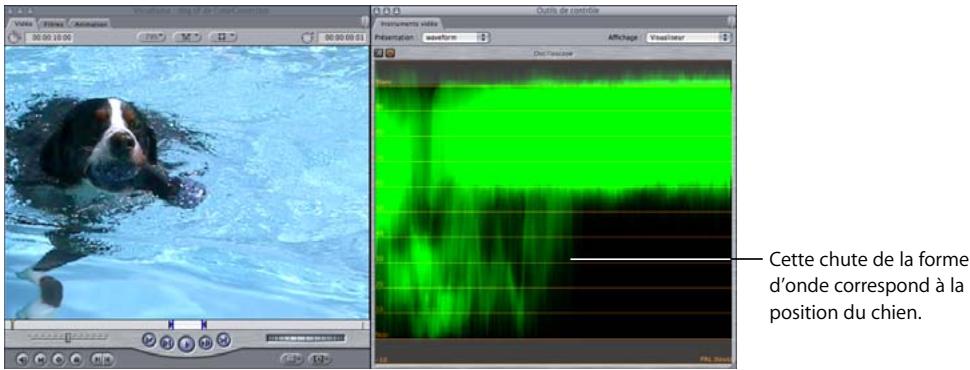Go to previous edit in Viewer transport

pyautogui.click(x=148, y=339)
